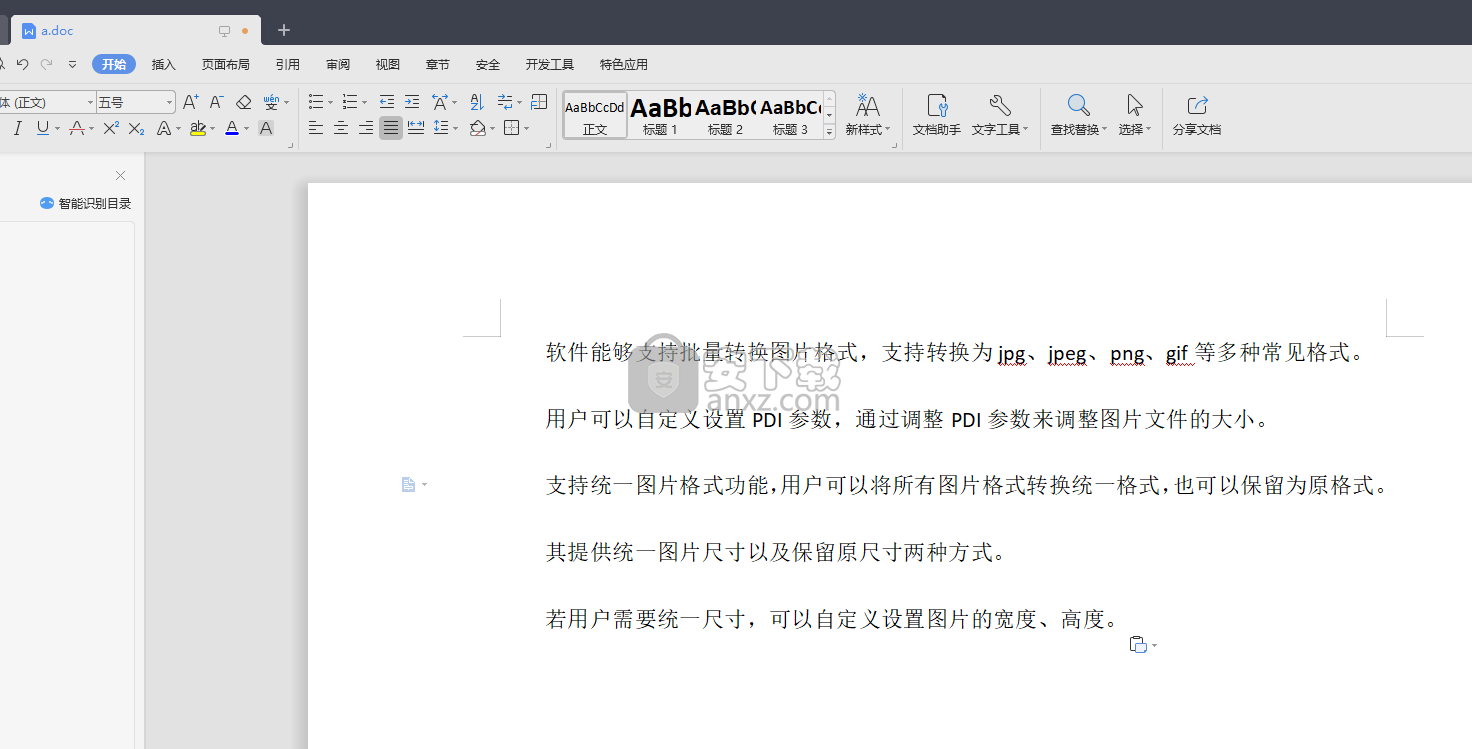Screen dimensions: 1472x749
Task: Click the borders grid icon
Action: pyautogui.click(x=511, y=128)
